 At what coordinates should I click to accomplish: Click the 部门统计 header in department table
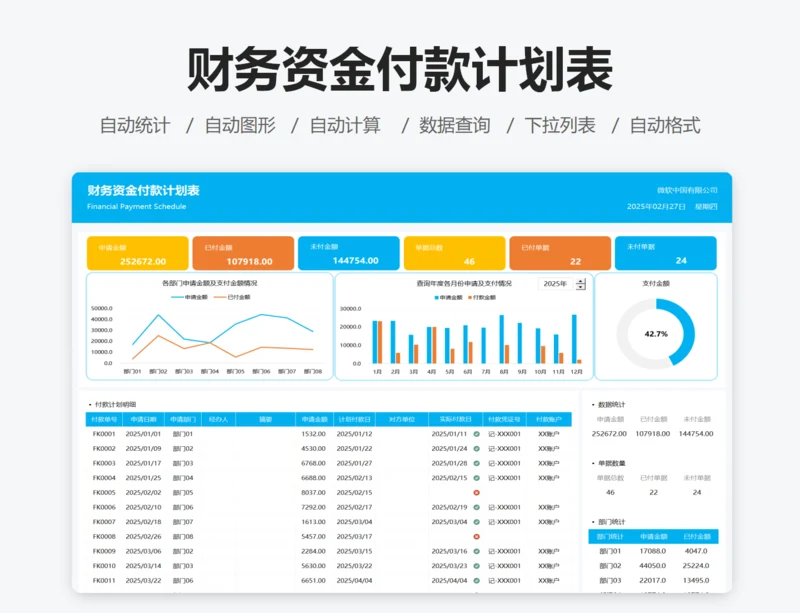pyautogui.click(x=610, y=536)
